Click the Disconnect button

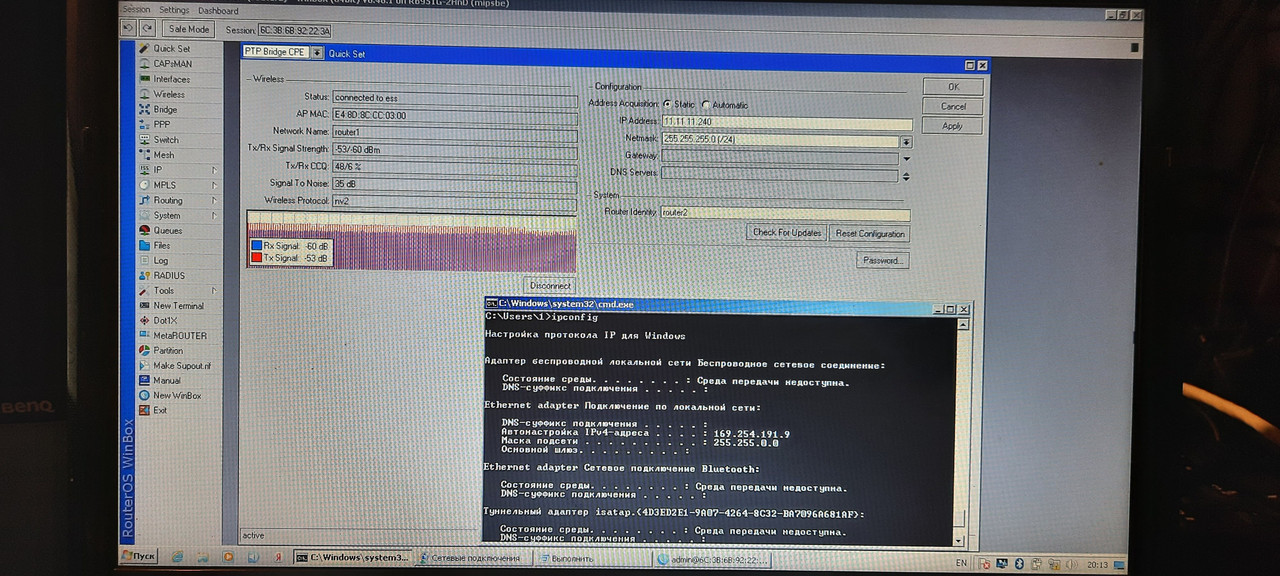(550, 285)
